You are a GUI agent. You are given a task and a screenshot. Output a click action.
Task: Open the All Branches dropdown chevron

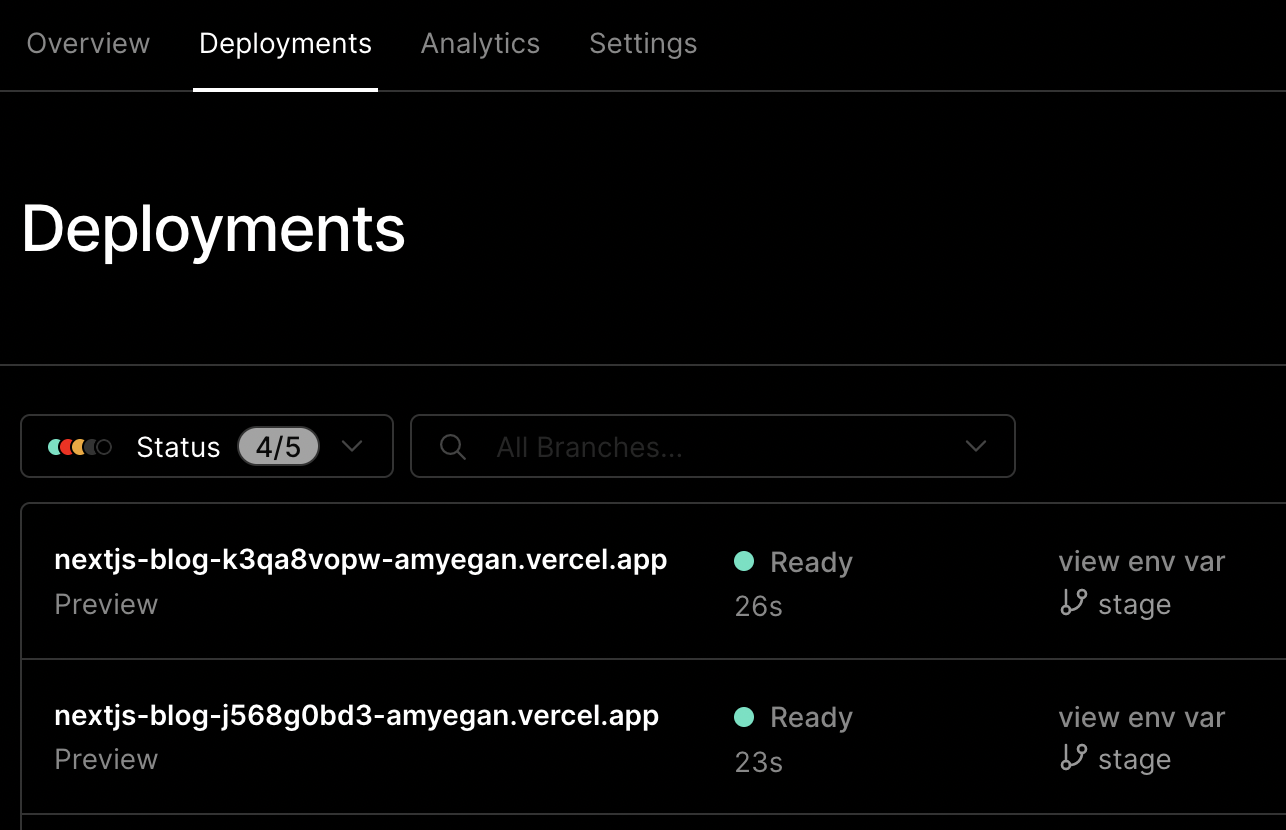click(975, 447)
